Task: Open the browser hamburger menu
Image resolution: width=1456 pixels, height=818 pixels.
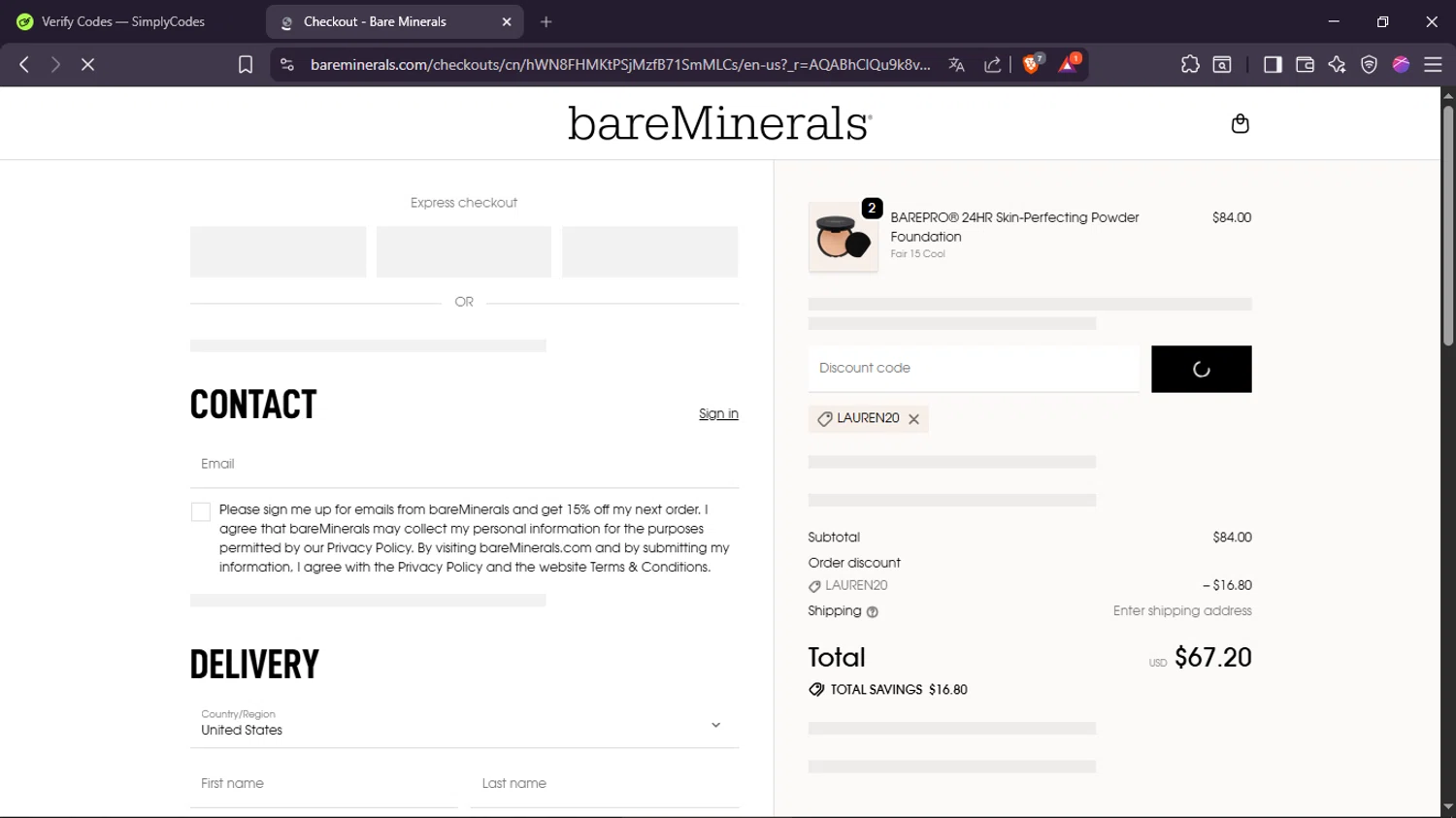Action: [1433, 64]
